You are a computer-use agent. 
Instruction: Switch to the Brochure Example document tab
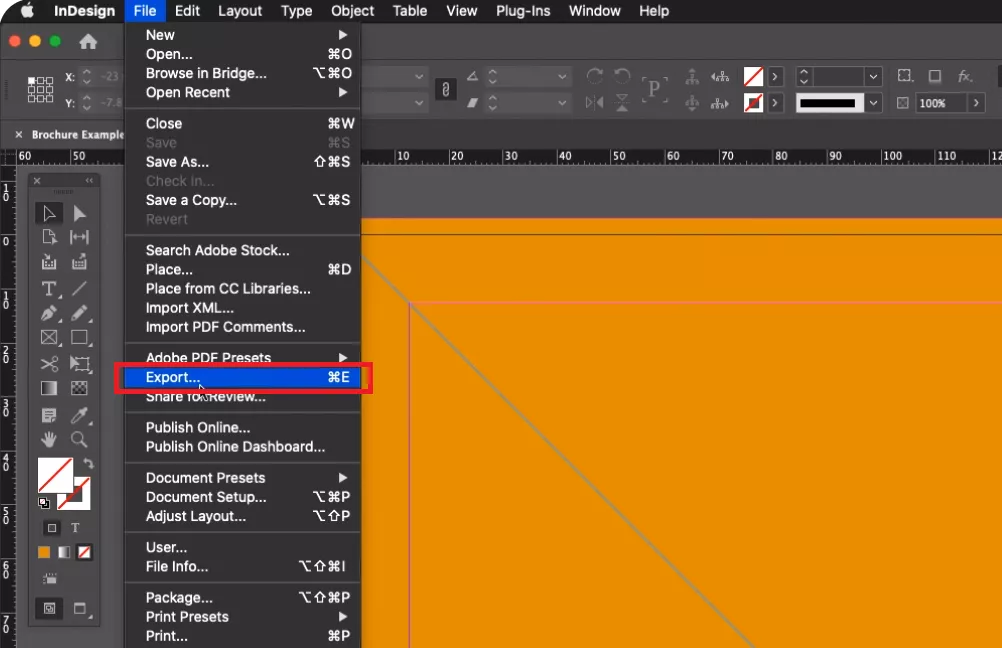[75, 133]
